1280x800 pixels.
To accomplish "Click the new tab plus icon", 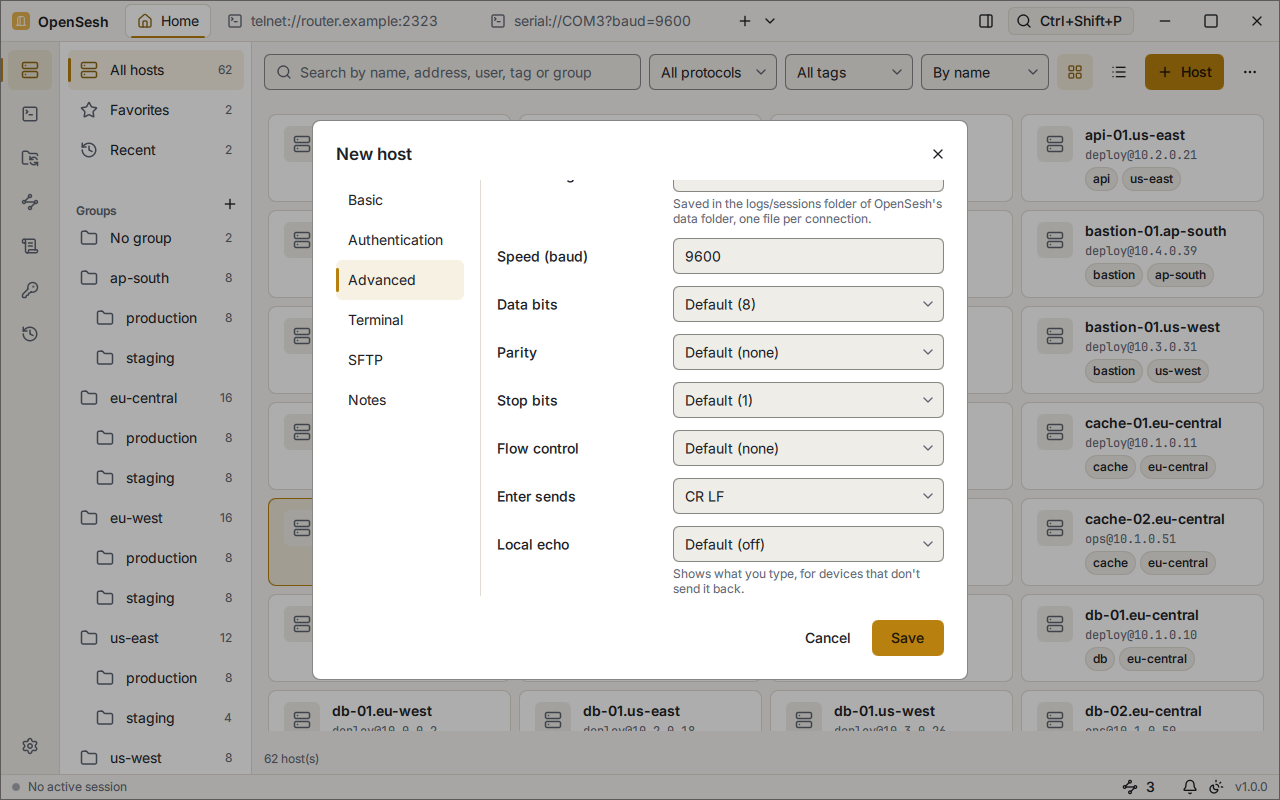I will [x=744, y=21].
